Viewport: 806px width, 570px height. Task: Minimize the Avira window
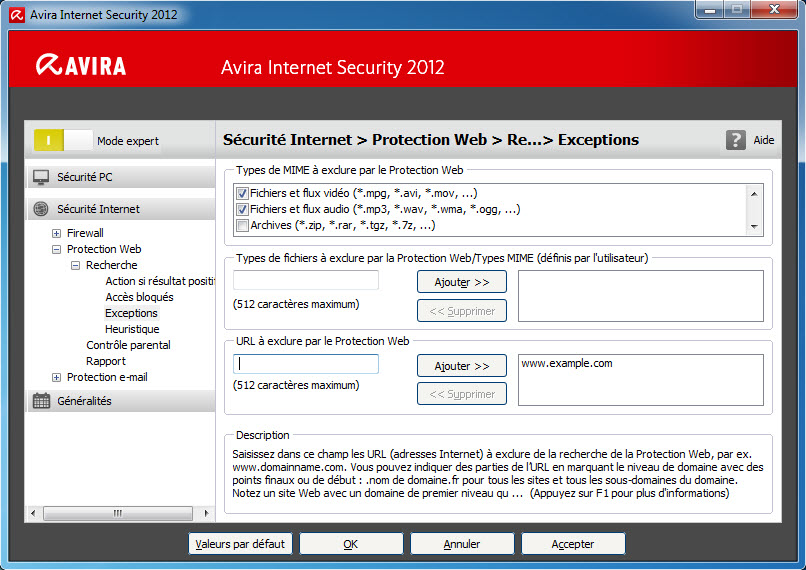click(x=710, y=10)
